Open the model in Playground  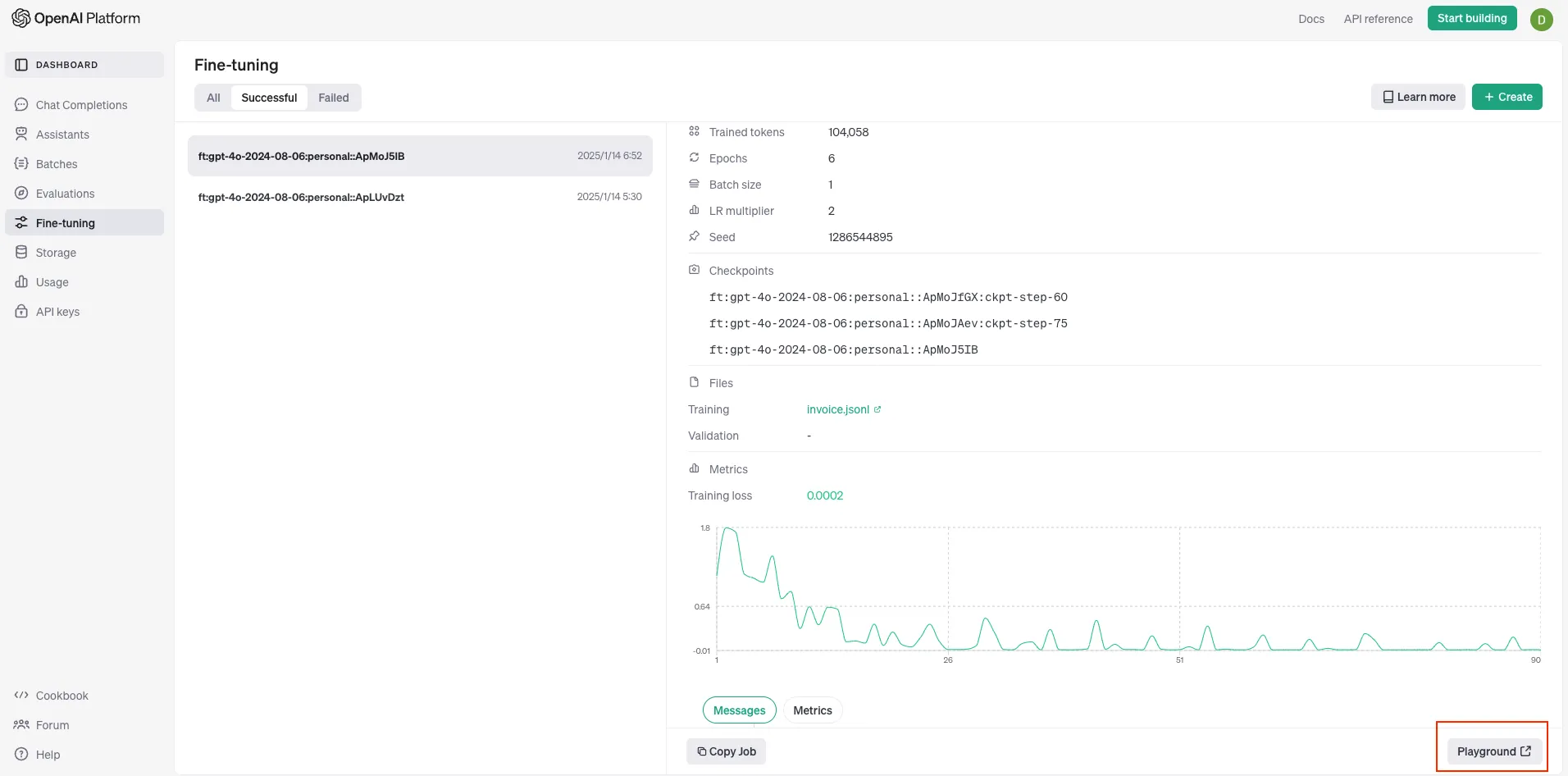coord(1494,751)
